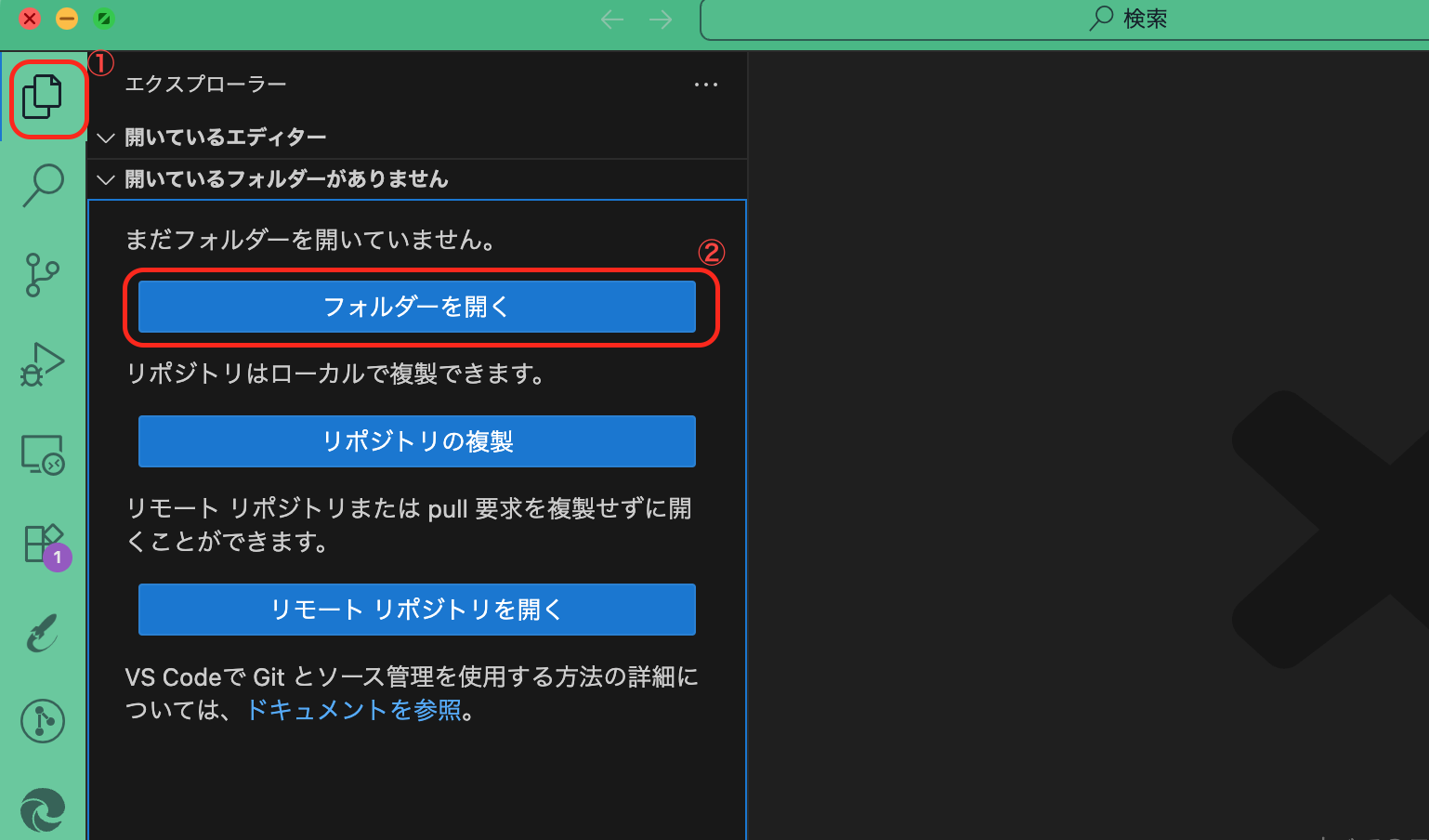Click the green maximize traffic light button
This screenshot has height=840, width=1429.
click(104, 18)
